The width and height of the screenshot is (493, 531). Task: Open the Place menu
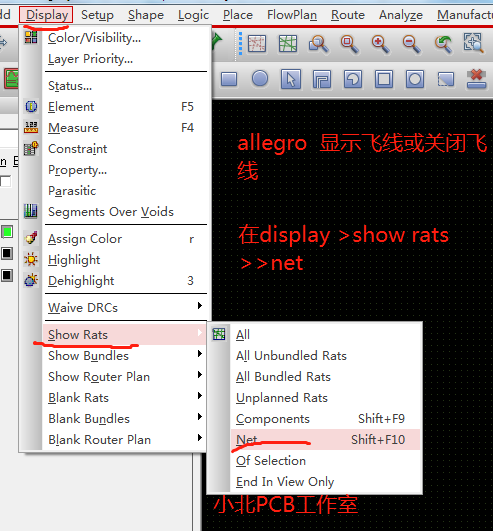click(x=238, y=15)
